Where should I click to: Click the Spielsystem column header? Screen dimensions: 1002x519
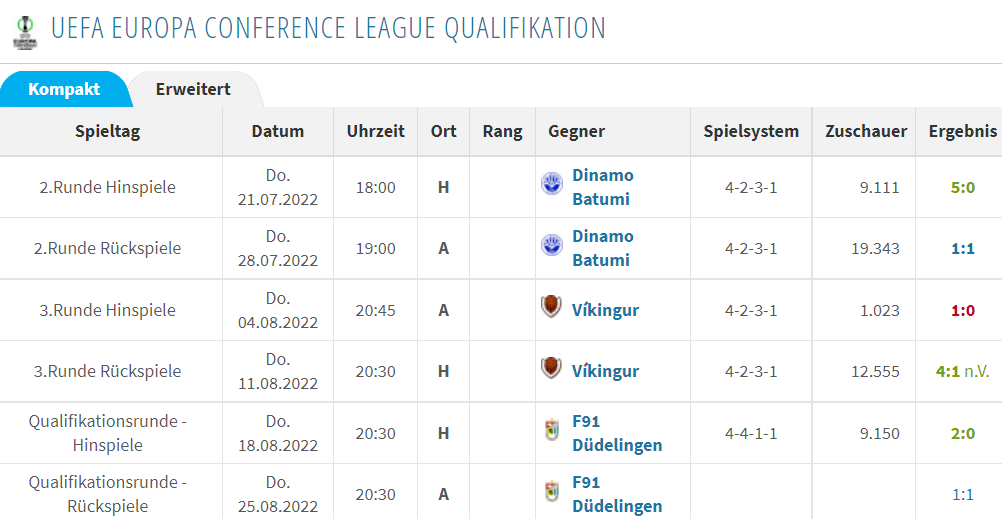pyautogui.click(x=751, y=132)
